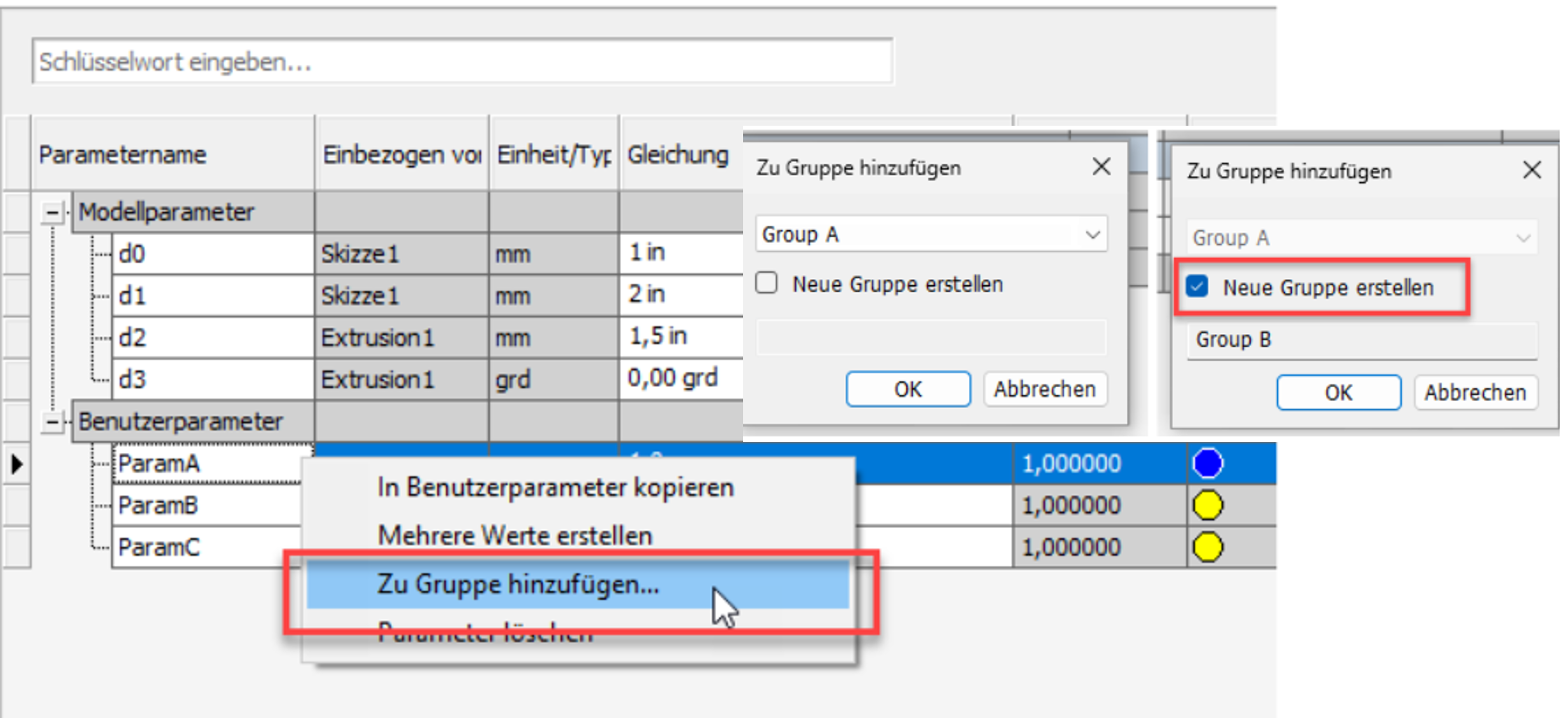Choose 'Zu Gruppe hinzufügen...' menu entry
Screen dimensions: 1568x718
click(578, 584)
